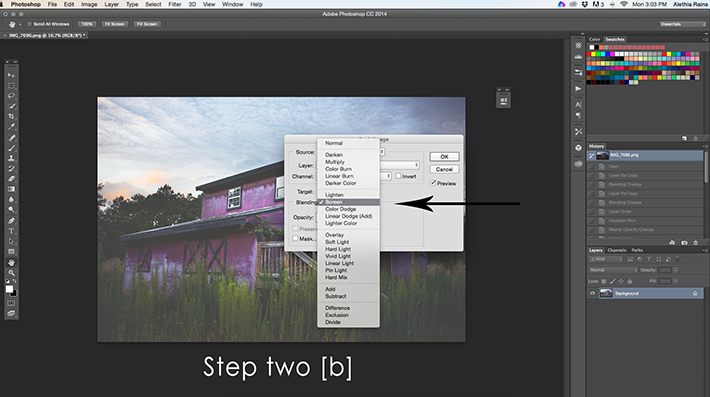Screen dimensions: 710x397
Task: Select the Brush tool
Action: [x=11, y=148]
